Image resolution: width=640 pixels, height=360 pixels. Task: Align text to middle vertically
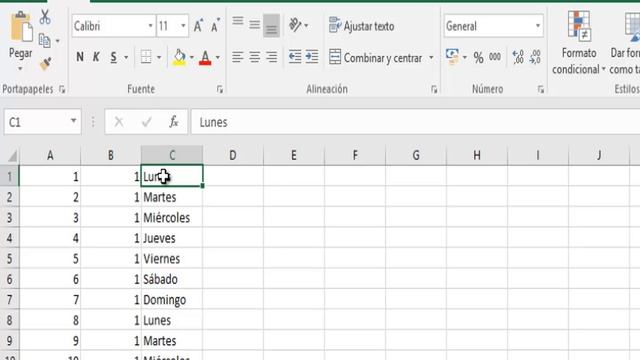point(255,25)
